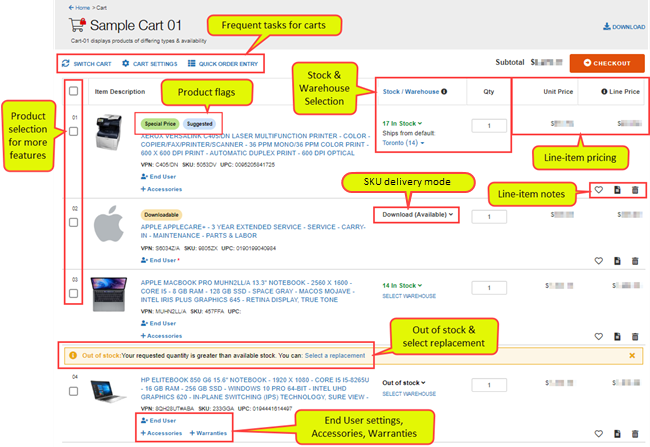
Task: Click the Special Price flag
Action: (x=160, y=124)
